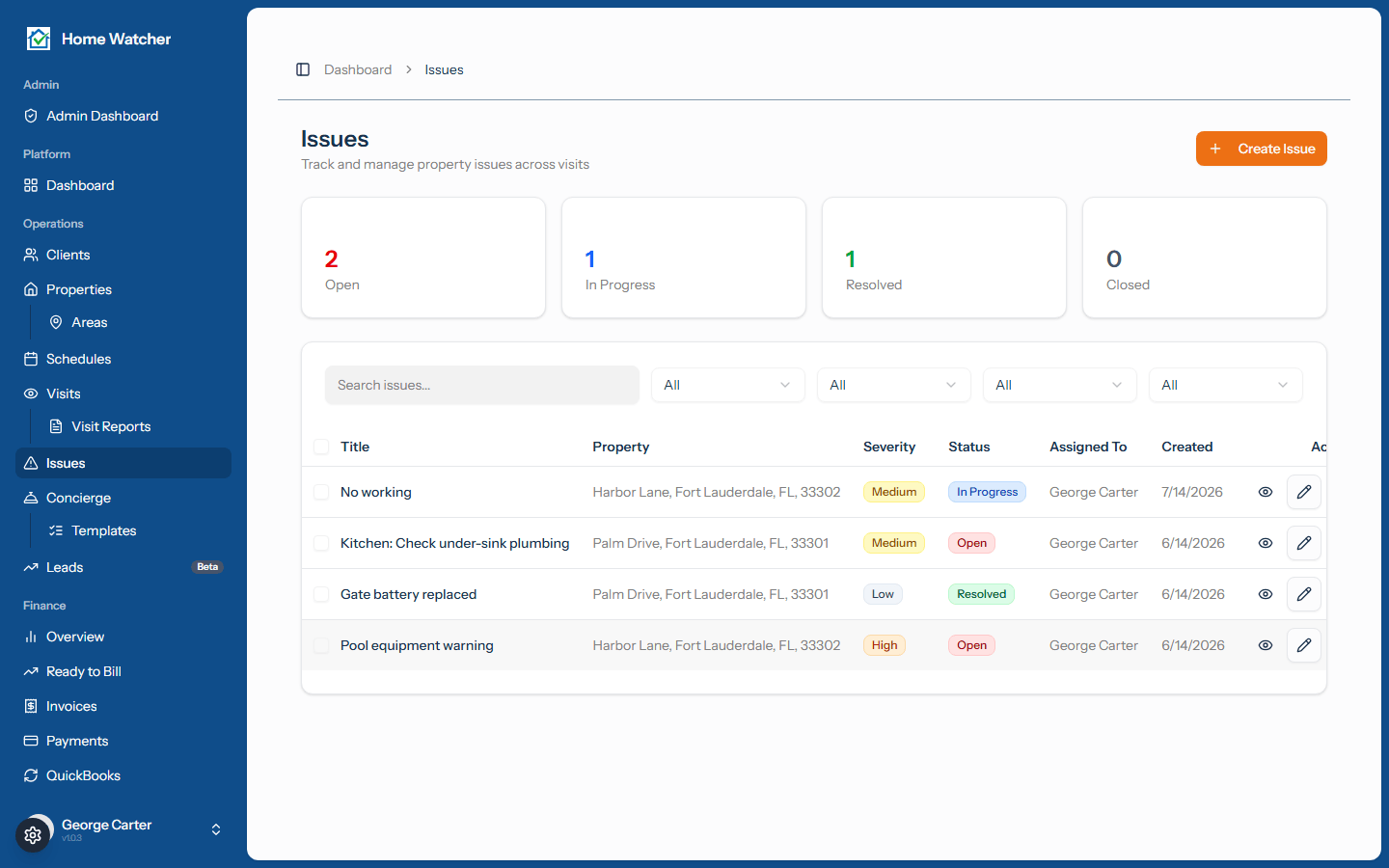View 'Kitchen: Check under-sink plumbing' via eye icon
Viewport: 1389px width, 868px height.
1266,543
